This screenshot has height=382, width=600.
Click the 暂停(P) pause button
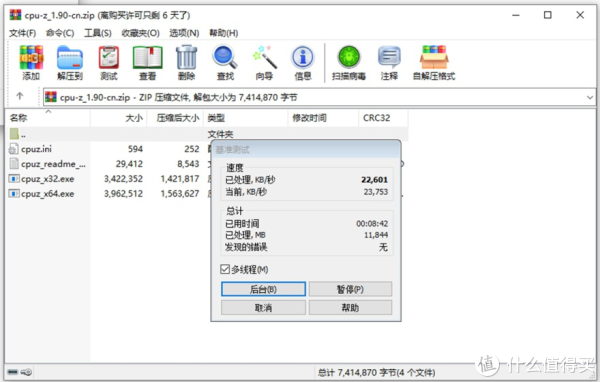pyautogui.click(x=350, y=289)
